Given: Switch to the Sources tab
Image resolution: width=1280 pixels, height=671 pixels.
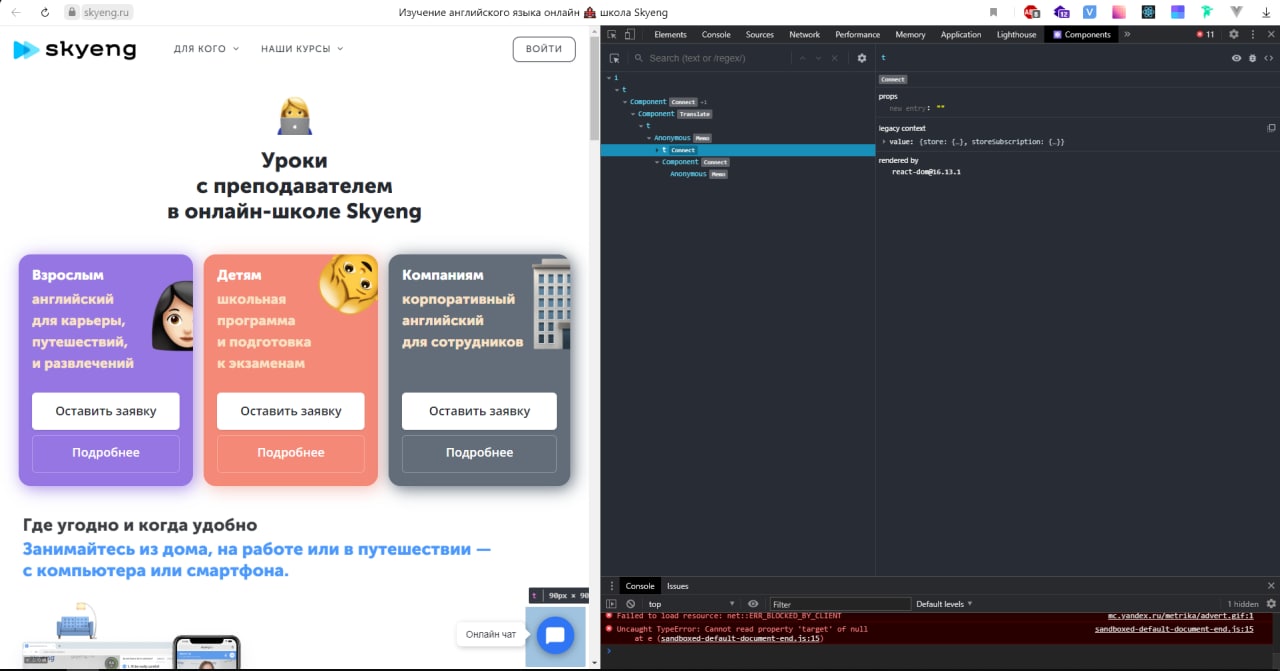Looking at the screenshot, I should point(760,34).
